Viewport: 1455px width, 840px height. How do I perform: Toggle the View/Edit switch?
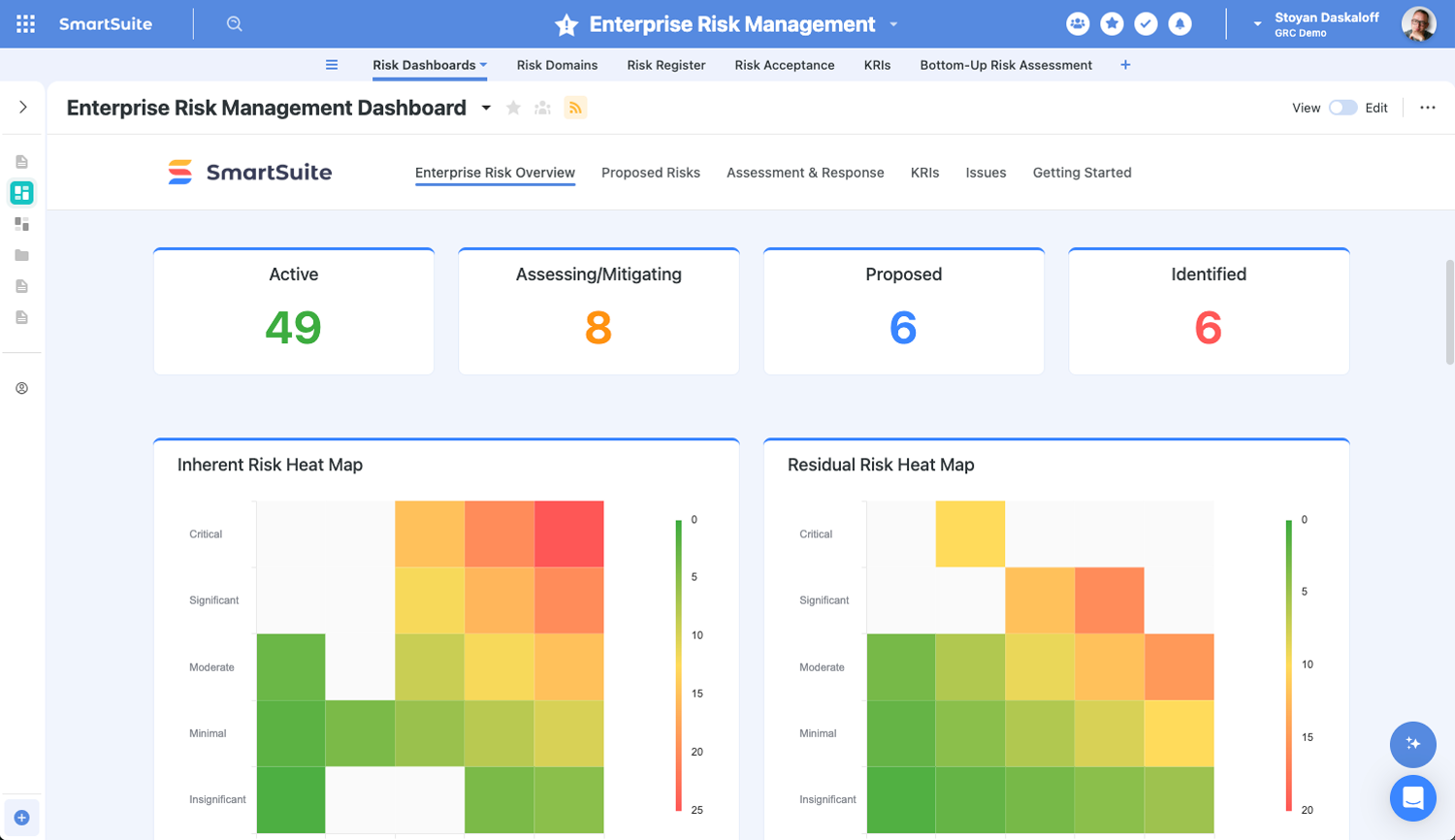[1342, 108]
